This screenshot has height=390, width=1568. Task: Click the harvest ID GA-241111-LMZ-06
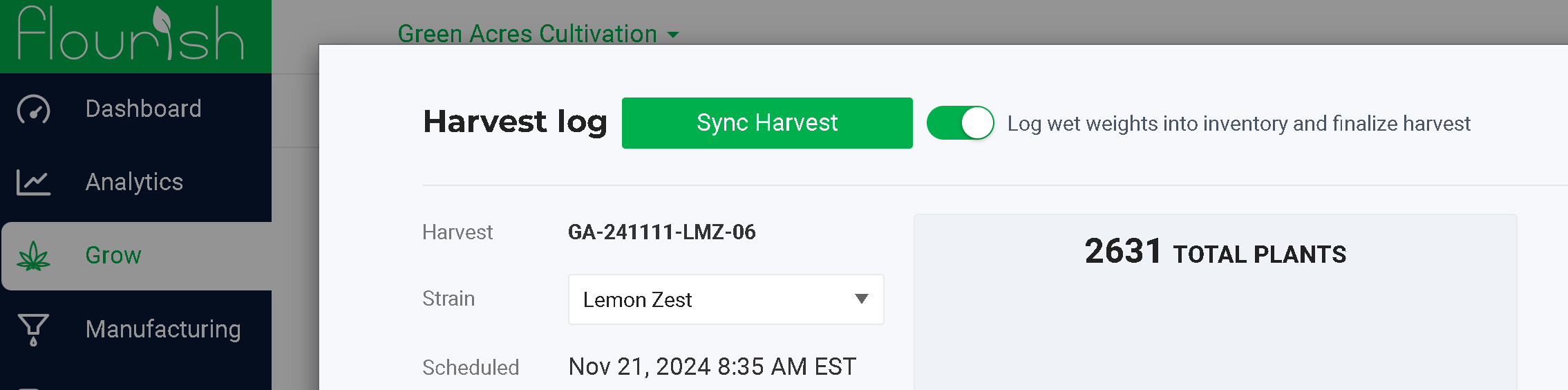[661, 232]
